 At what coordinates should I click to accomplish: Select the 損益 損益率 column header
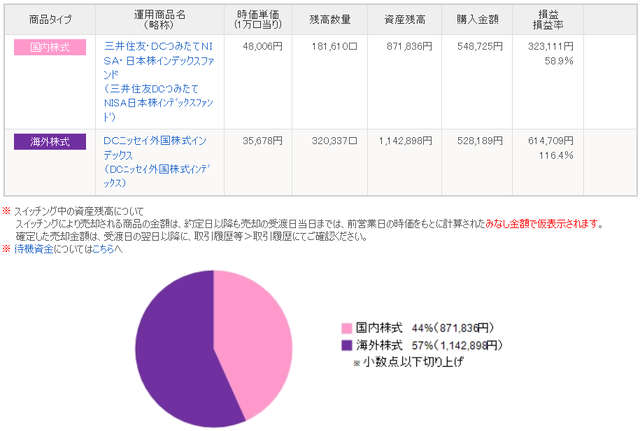pos(548,20)
